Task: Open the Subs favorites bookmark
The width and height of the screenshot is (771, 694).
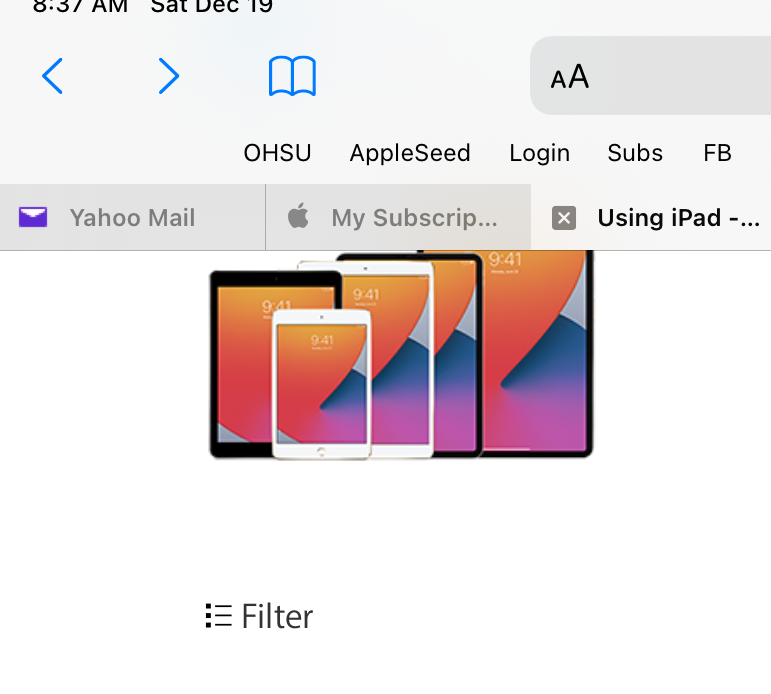Action: pyautogui.click(x=635, y=153)
